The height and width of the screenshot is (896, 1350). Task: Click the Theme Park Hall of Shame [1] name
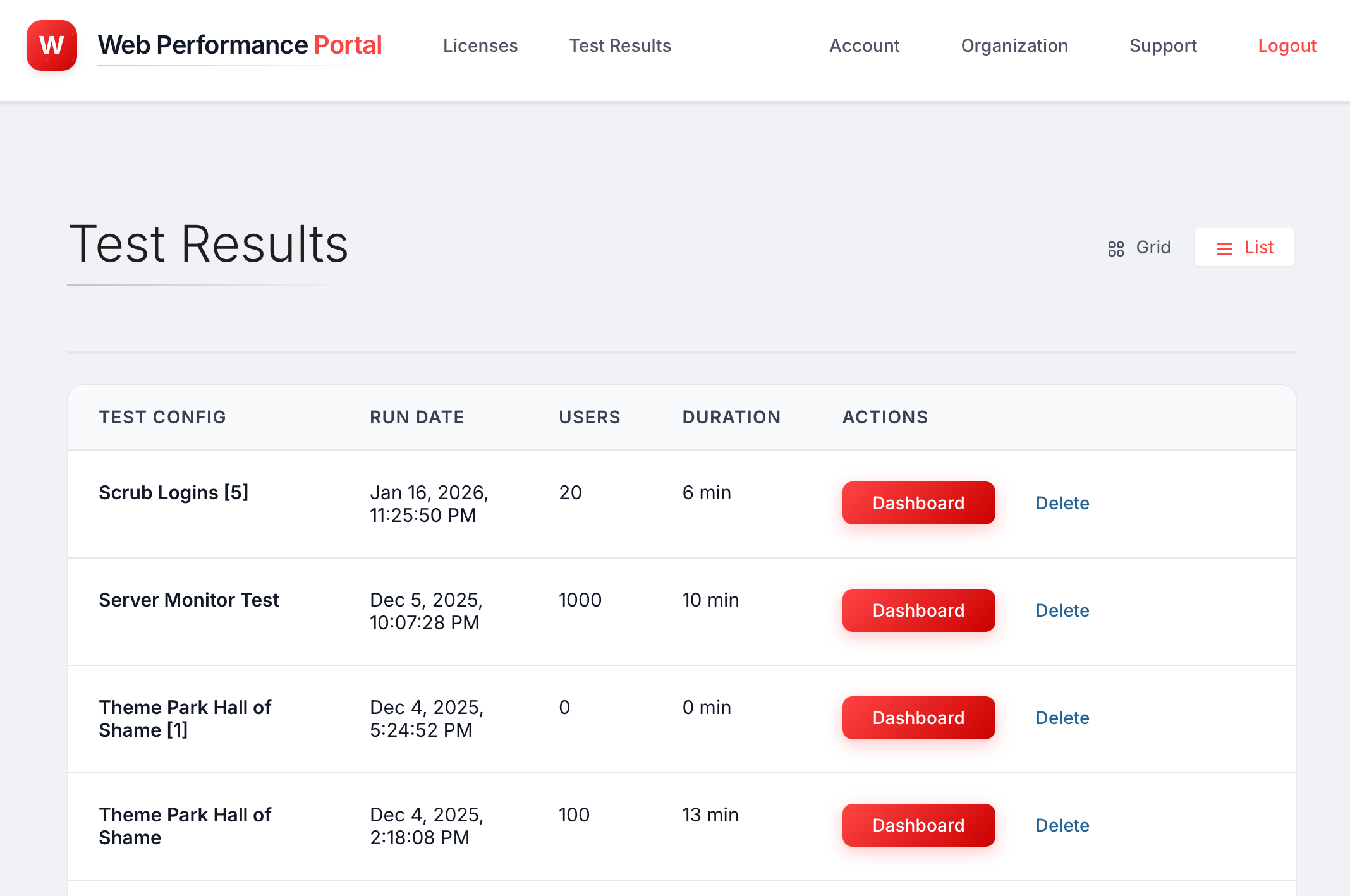coord(185,718)
